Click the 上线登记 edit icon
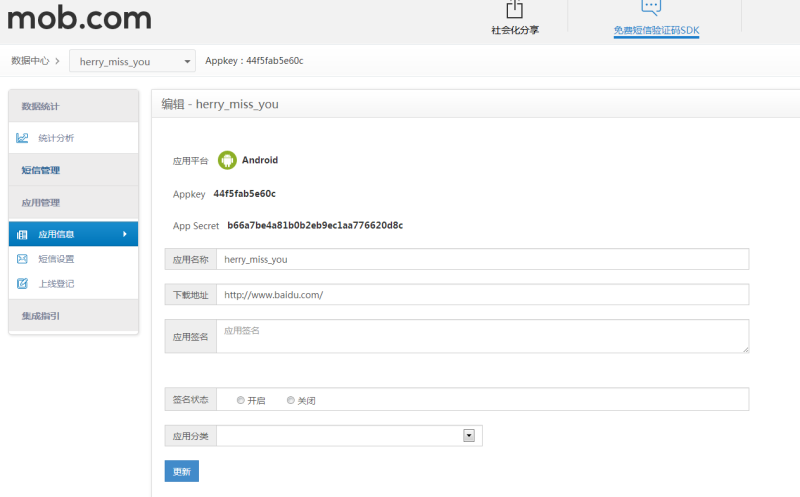 point(22,284)
